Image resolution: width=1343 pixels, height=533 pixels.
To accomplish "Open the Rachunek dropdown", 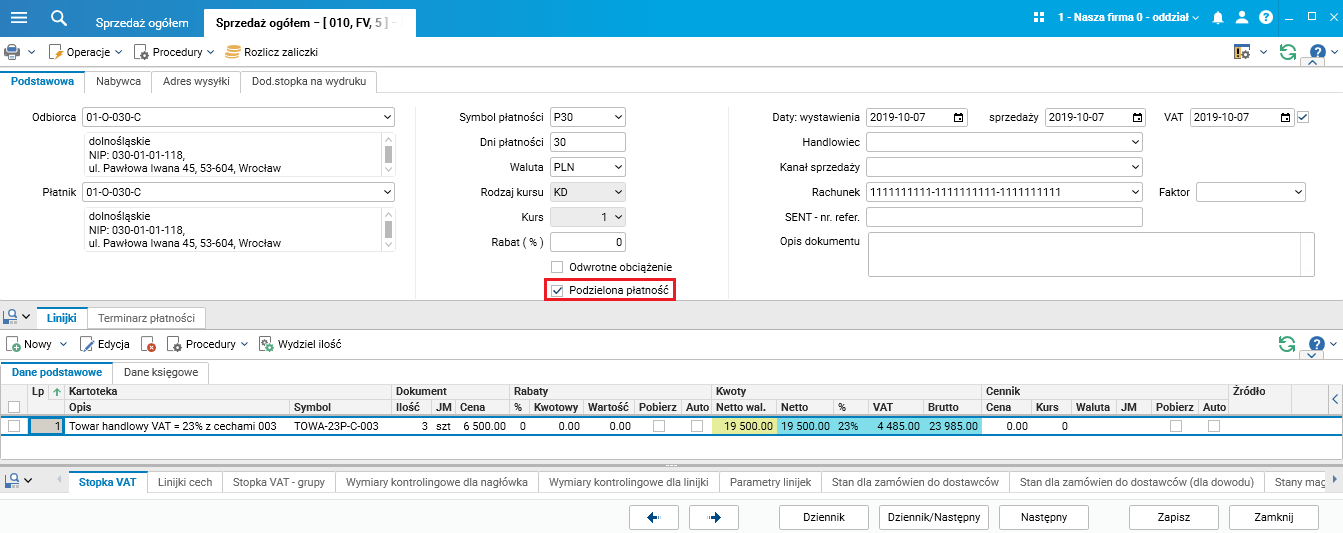I will point(1134,192).
